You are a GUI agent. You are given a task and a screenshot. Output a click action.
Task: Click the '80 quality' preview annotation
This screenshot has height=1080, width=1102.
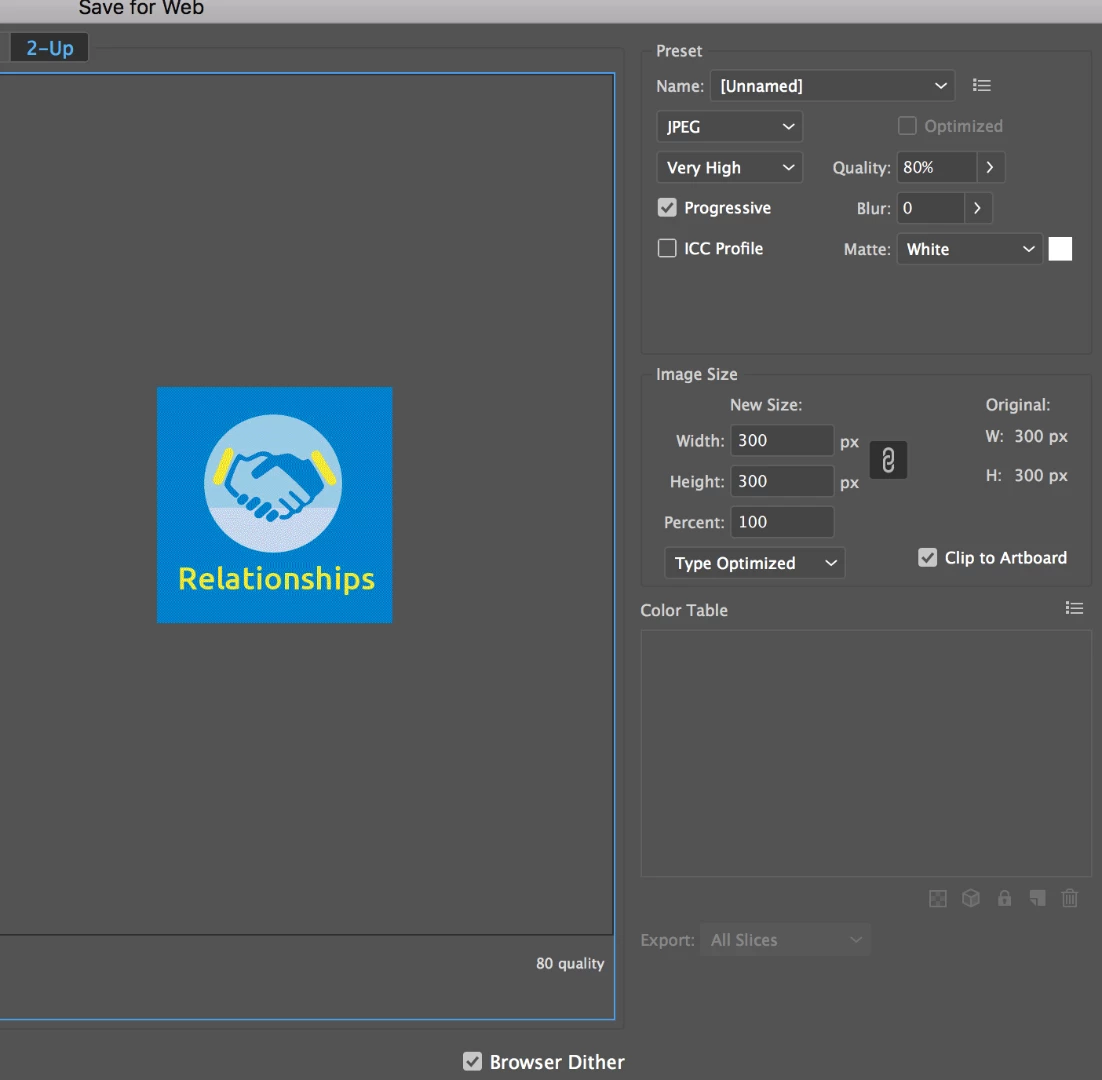570,963
